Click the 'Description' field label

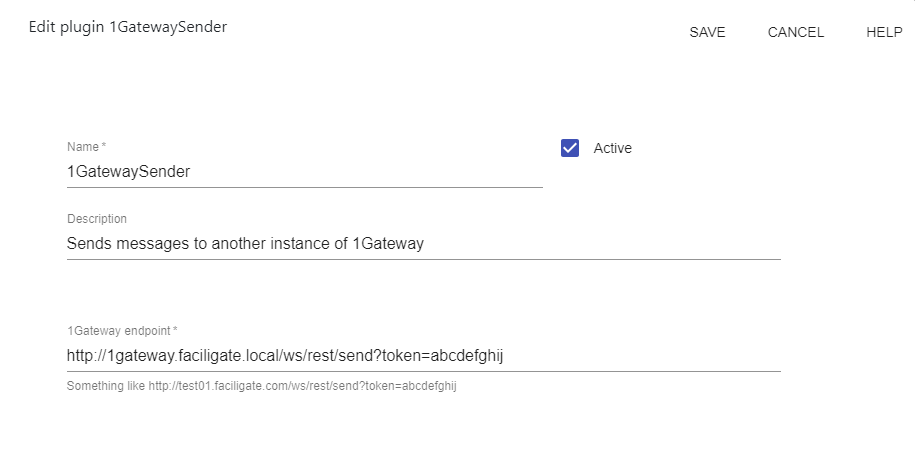(x=97, y=219)
